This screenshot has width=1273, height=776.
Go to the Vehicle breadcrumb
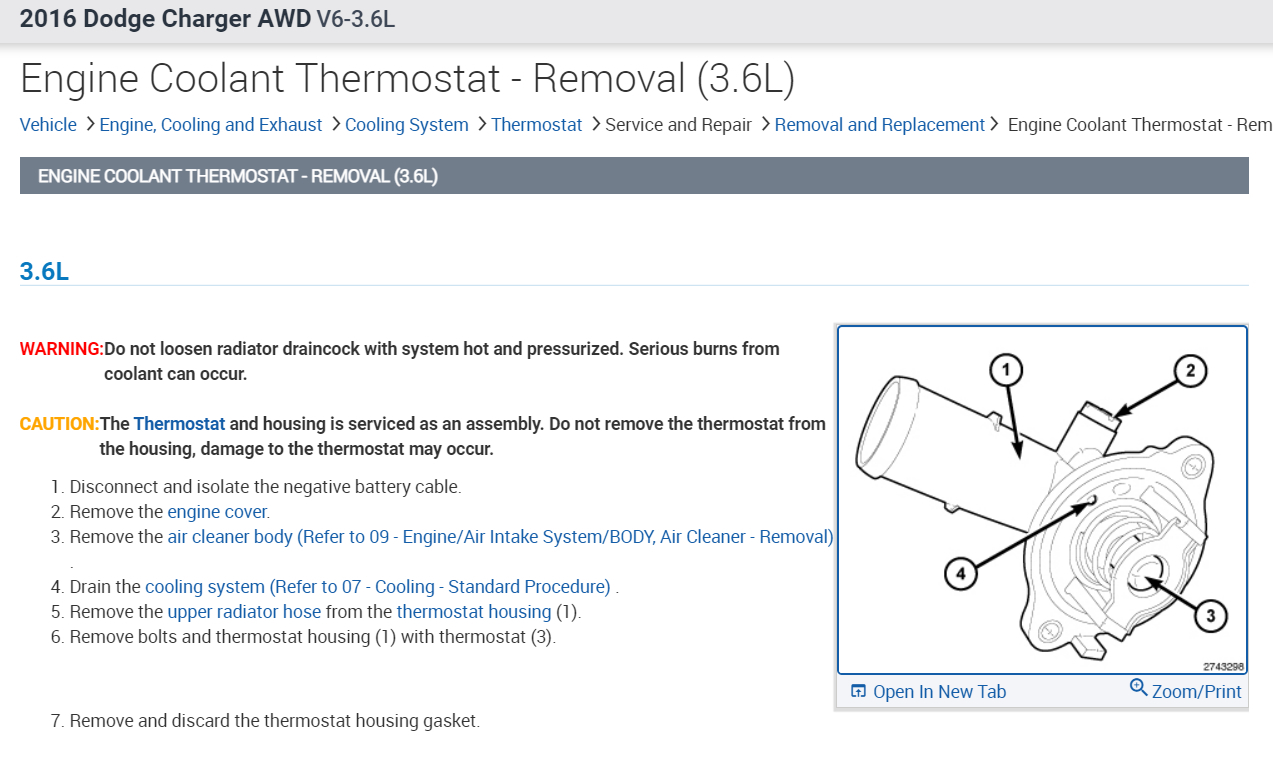click(48, 125)
